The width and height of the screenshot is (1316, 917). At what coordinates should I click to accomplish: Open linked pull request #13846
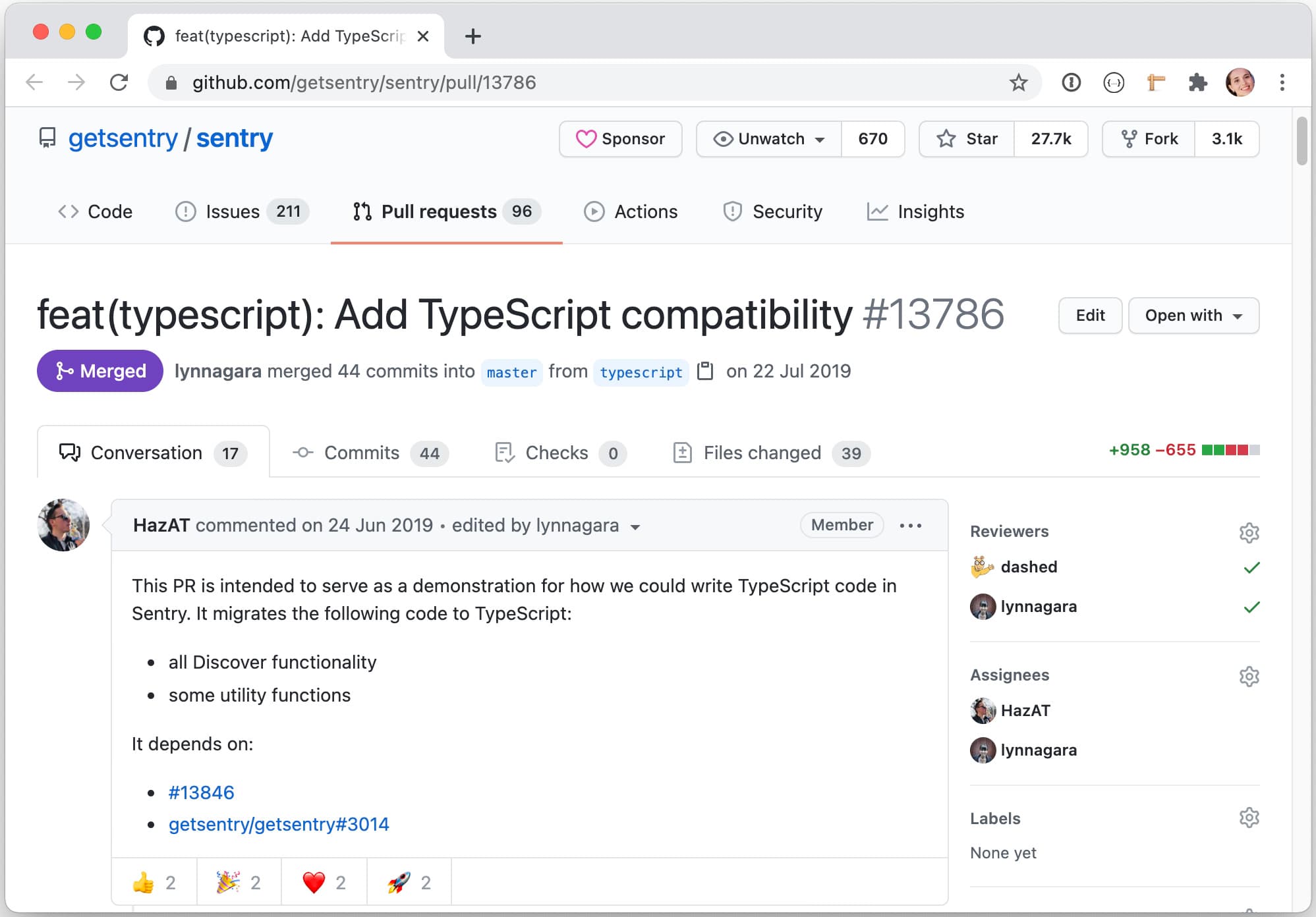199,792
